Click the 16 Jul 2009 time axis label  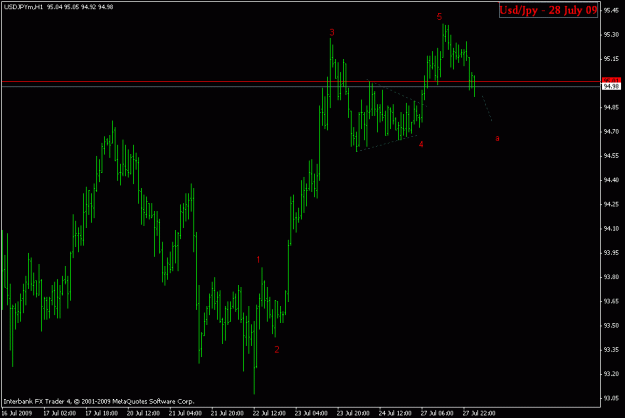(16, 413)
